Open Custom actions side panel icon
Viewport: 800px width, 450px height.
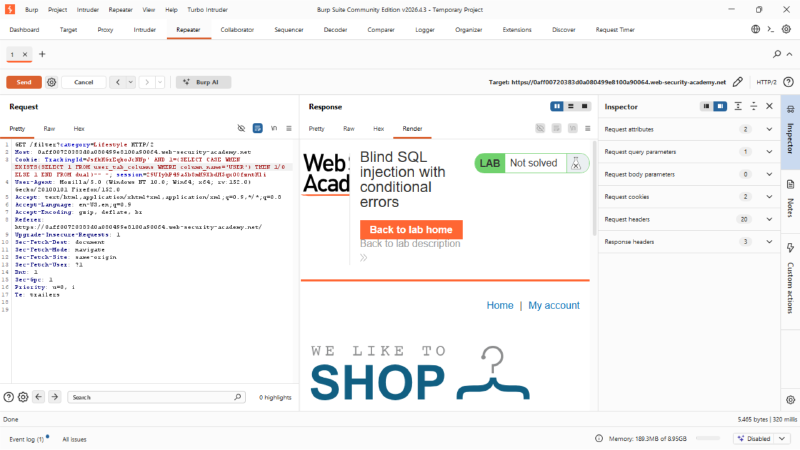pos(790,248)
